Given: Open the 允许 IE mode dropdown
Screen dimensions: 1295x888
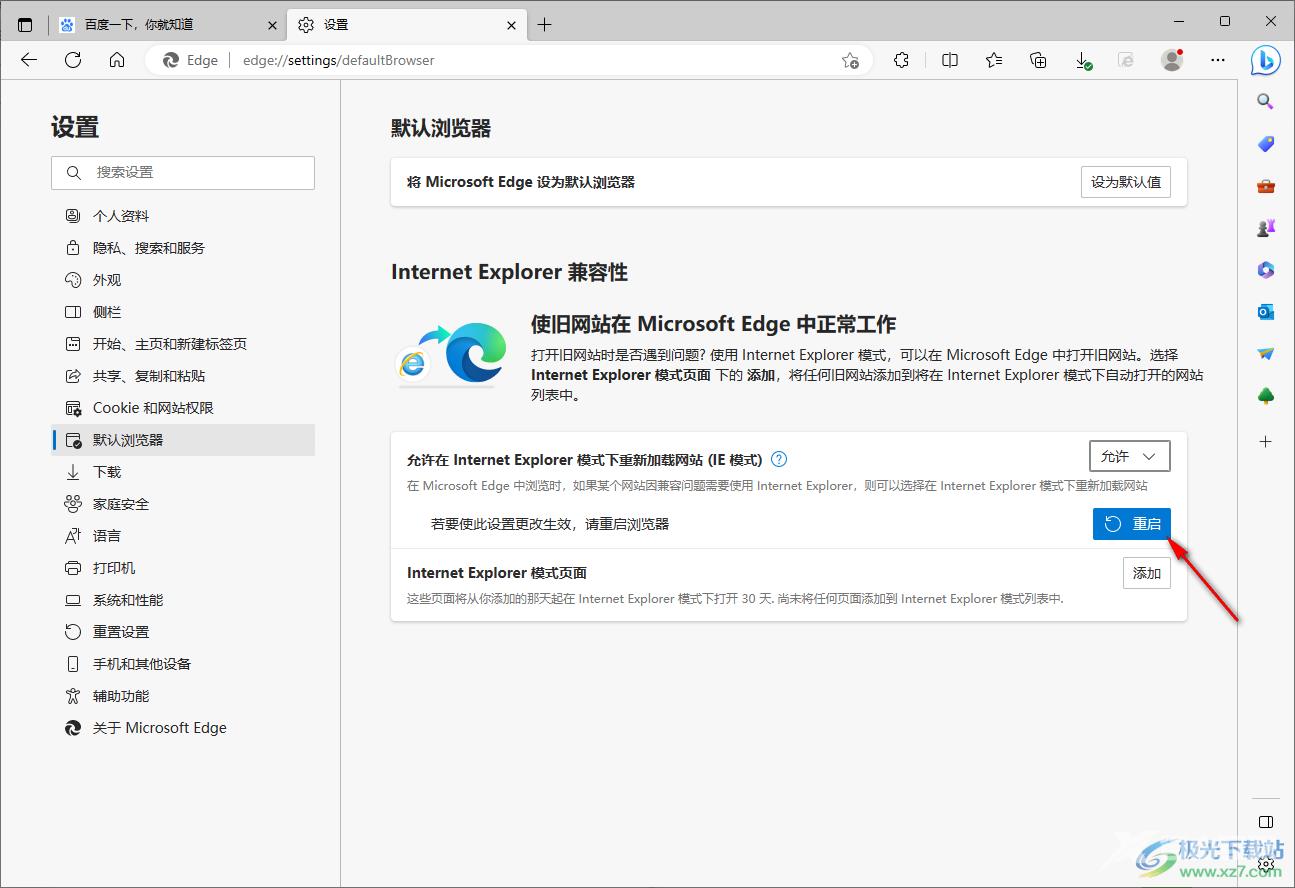Looking at the screenshot, I should pos(1129,456).
